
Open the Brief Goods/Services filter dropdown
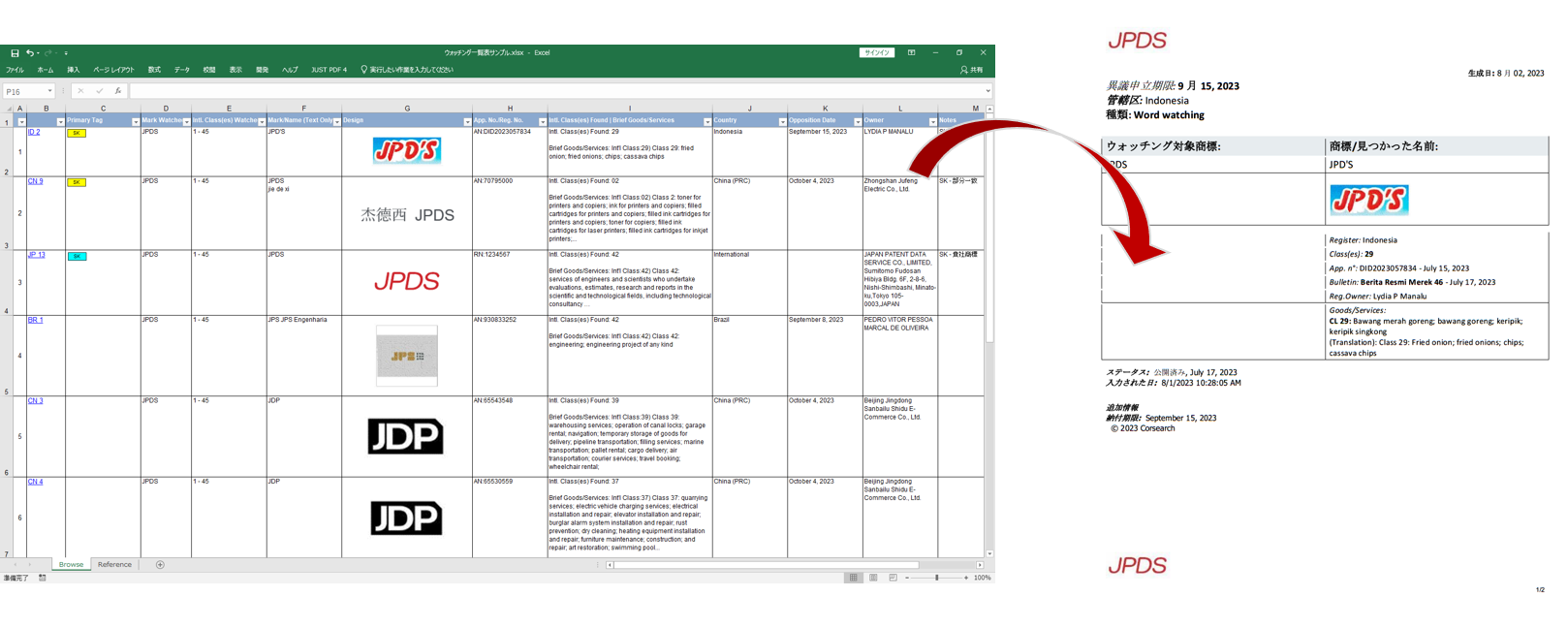pos(706,122)
